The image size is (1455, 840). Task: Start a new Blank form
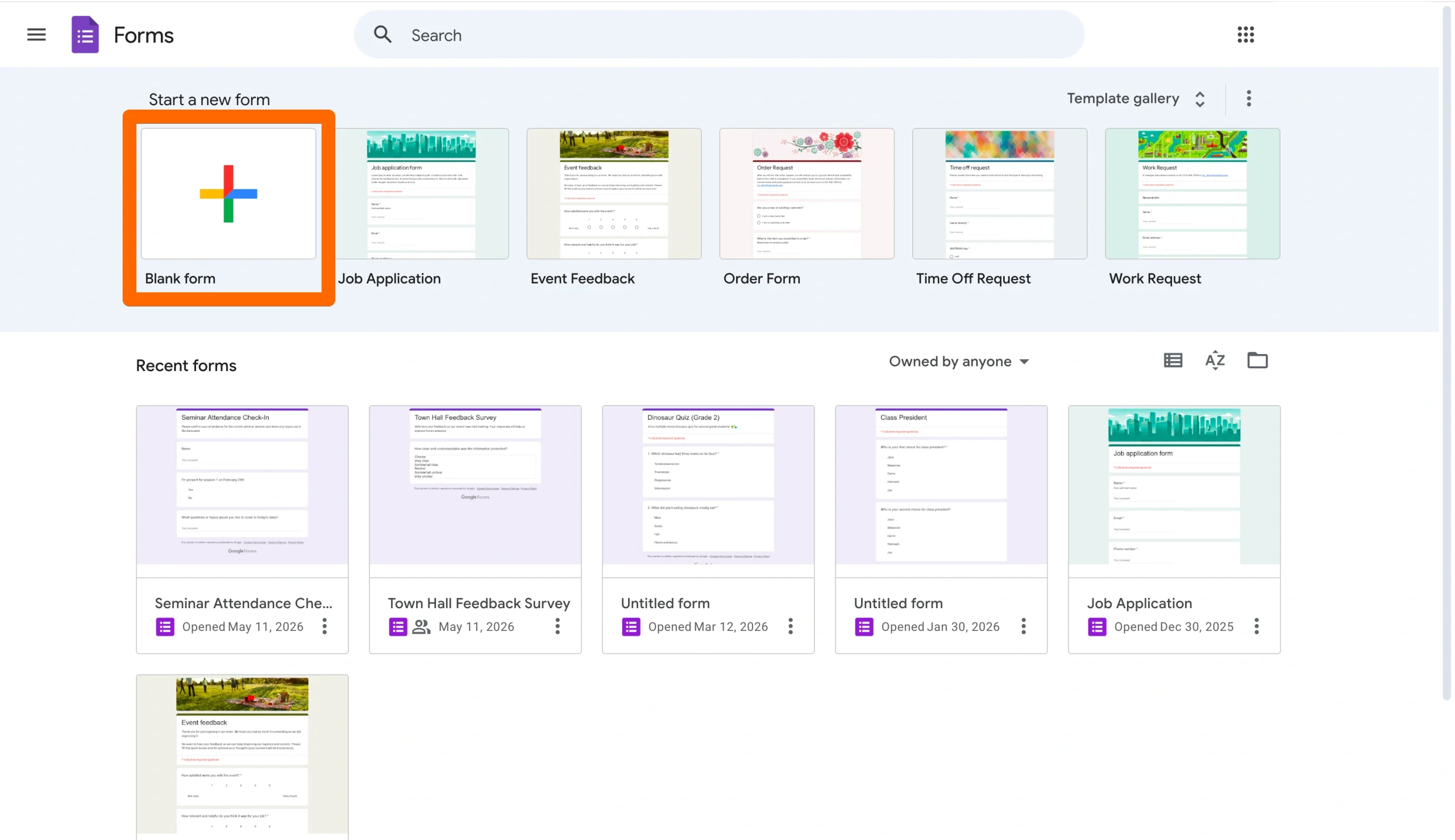coord(228,194)
